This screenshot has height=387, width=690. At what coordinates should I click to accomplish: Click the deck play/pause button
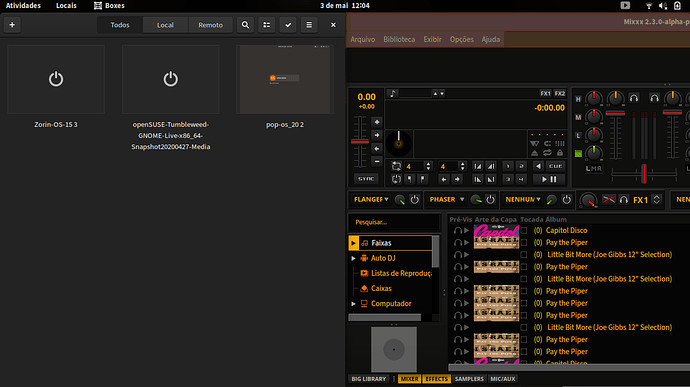[x=549, y=179]
